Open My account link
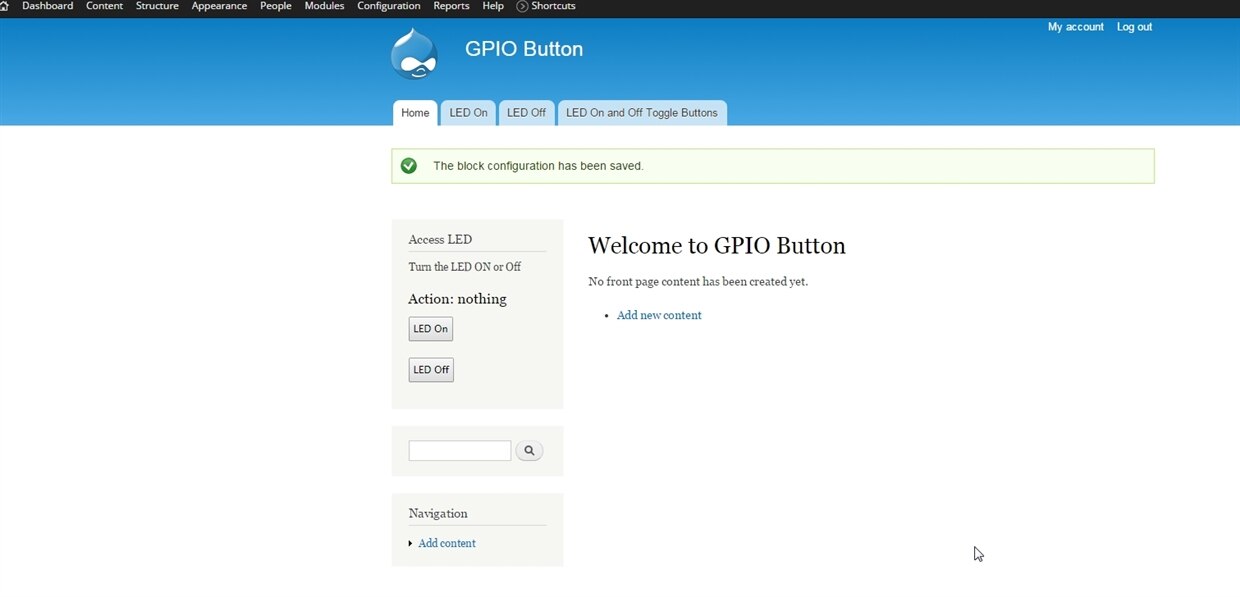 (1076, 27)
